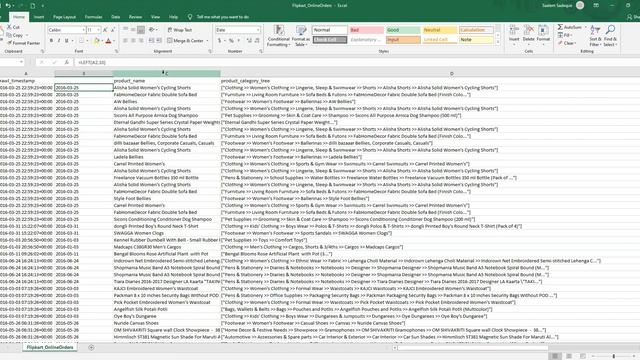This screenshot has height=360, width=640.
Task: Switch to the Data tab
Action: tap(116, 17)
